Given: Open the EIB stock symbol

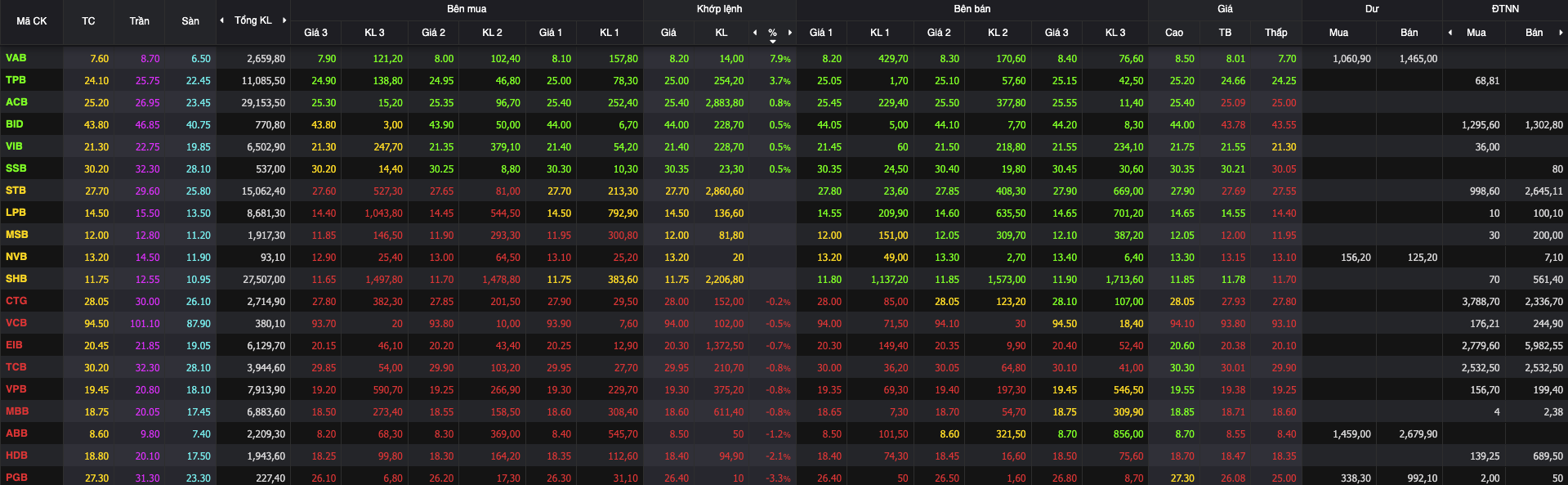Looking at the screenshot, I should click(x=15, y=345).
